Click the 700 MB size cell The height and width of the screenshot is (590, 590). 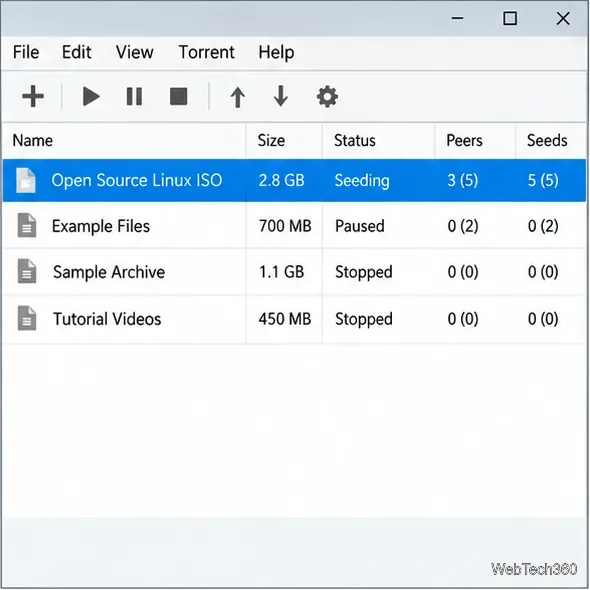point(285,226)
